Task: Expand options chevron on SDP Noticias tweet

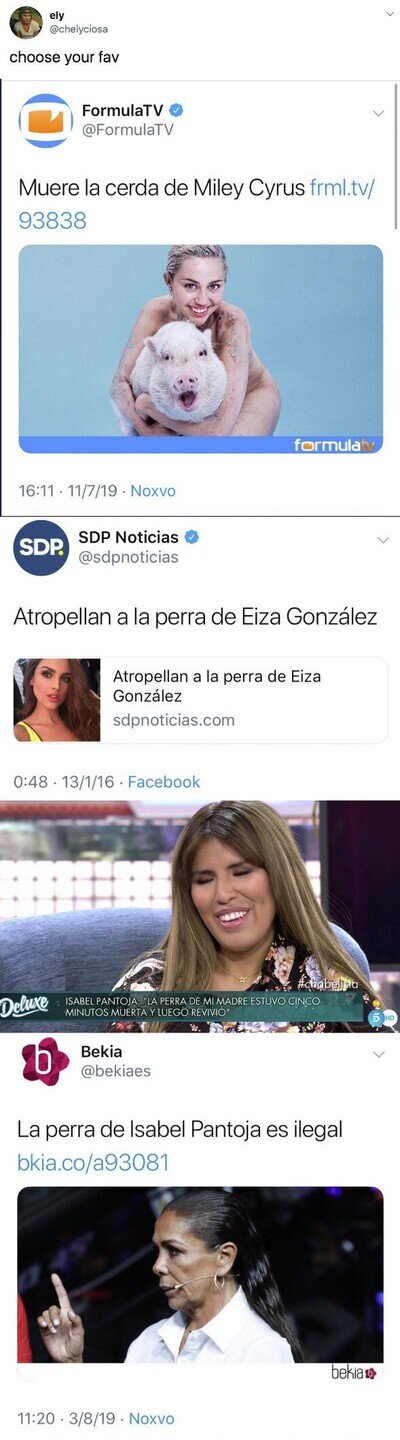Action: pyautogui.click(x=382, y=540)
